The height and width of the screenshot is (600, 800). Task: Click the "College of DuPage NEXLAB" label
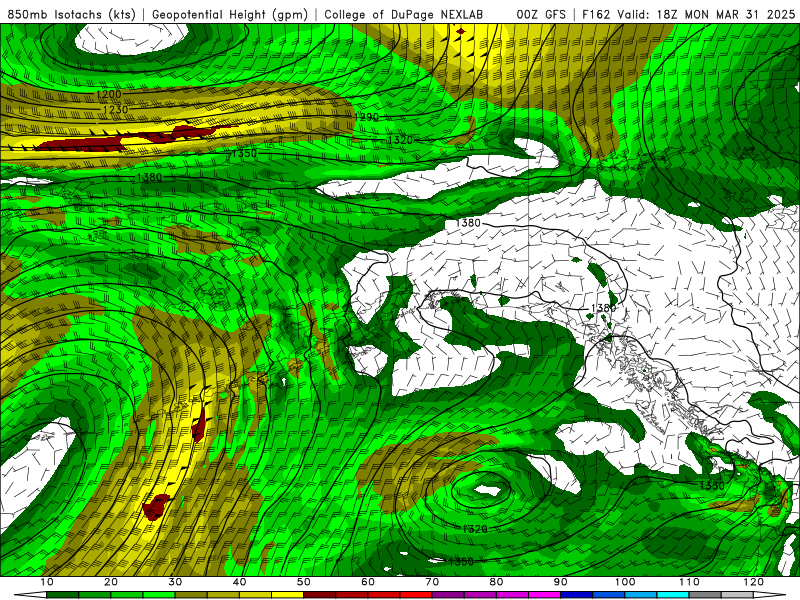(404, 14)
